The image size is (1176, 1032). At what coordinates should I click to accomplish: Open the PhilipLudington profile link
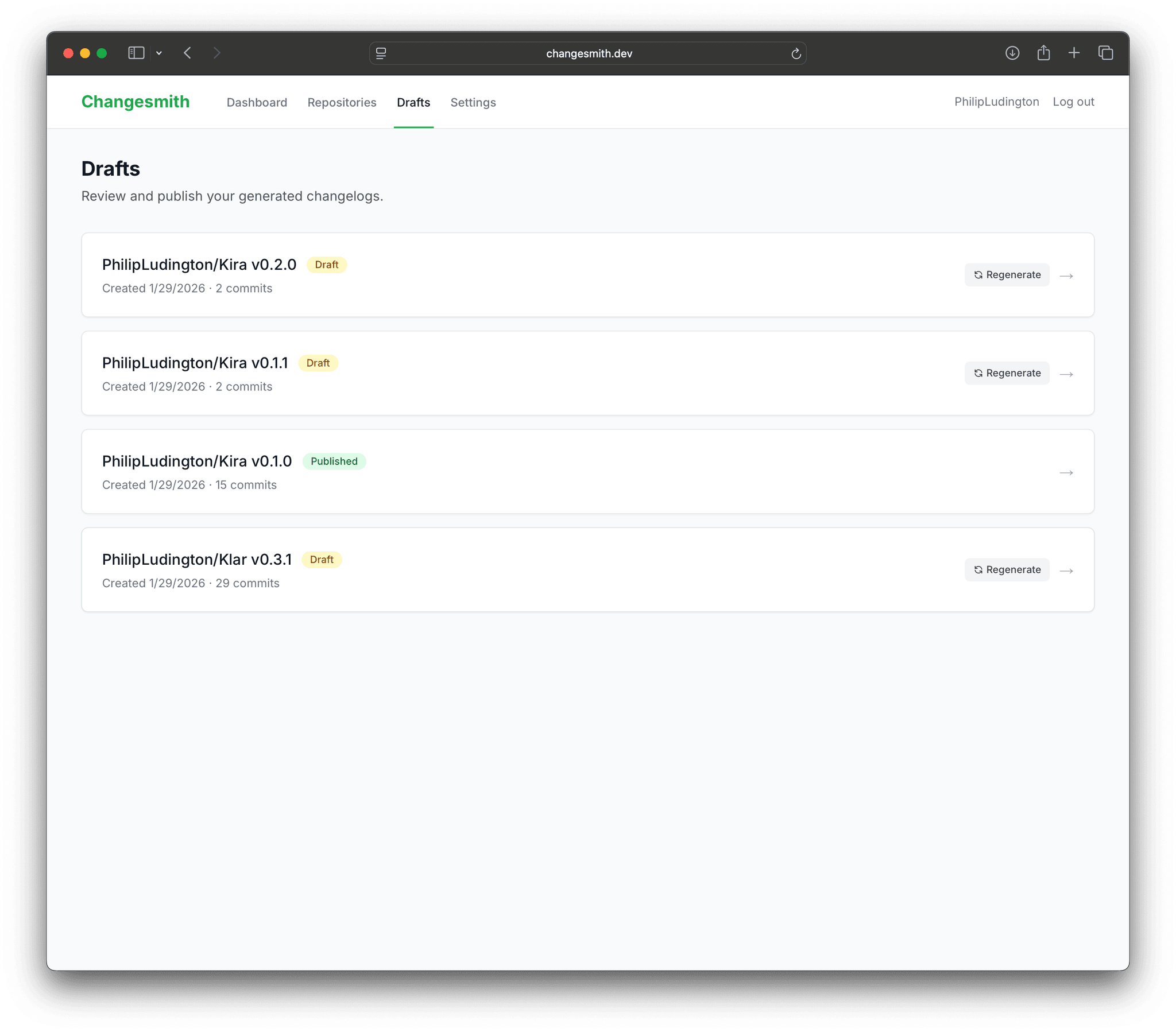click(x=996, y=102)
